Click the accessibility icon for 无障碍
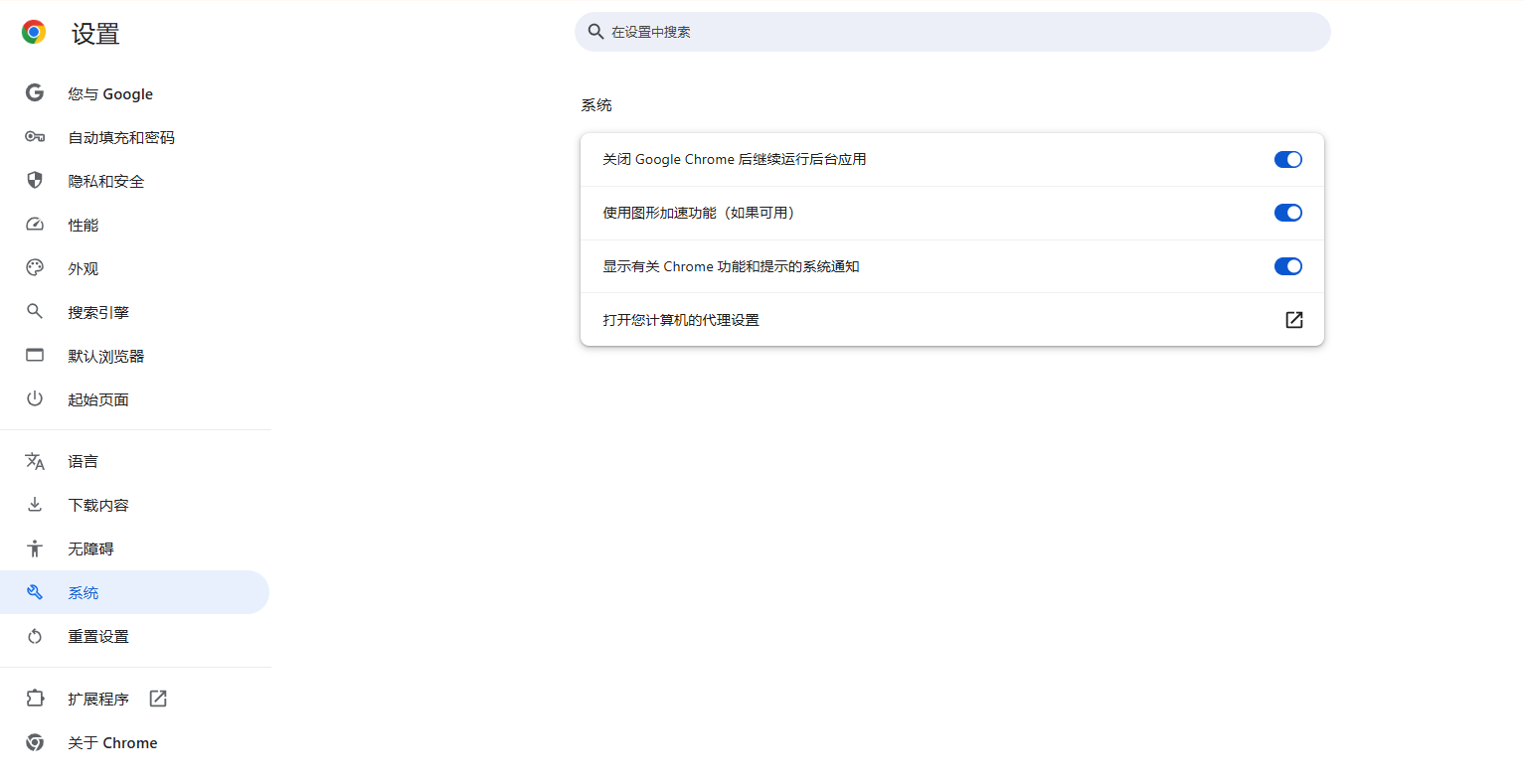1524x784 pixels. pyautogui.click(x=35, y=549)
